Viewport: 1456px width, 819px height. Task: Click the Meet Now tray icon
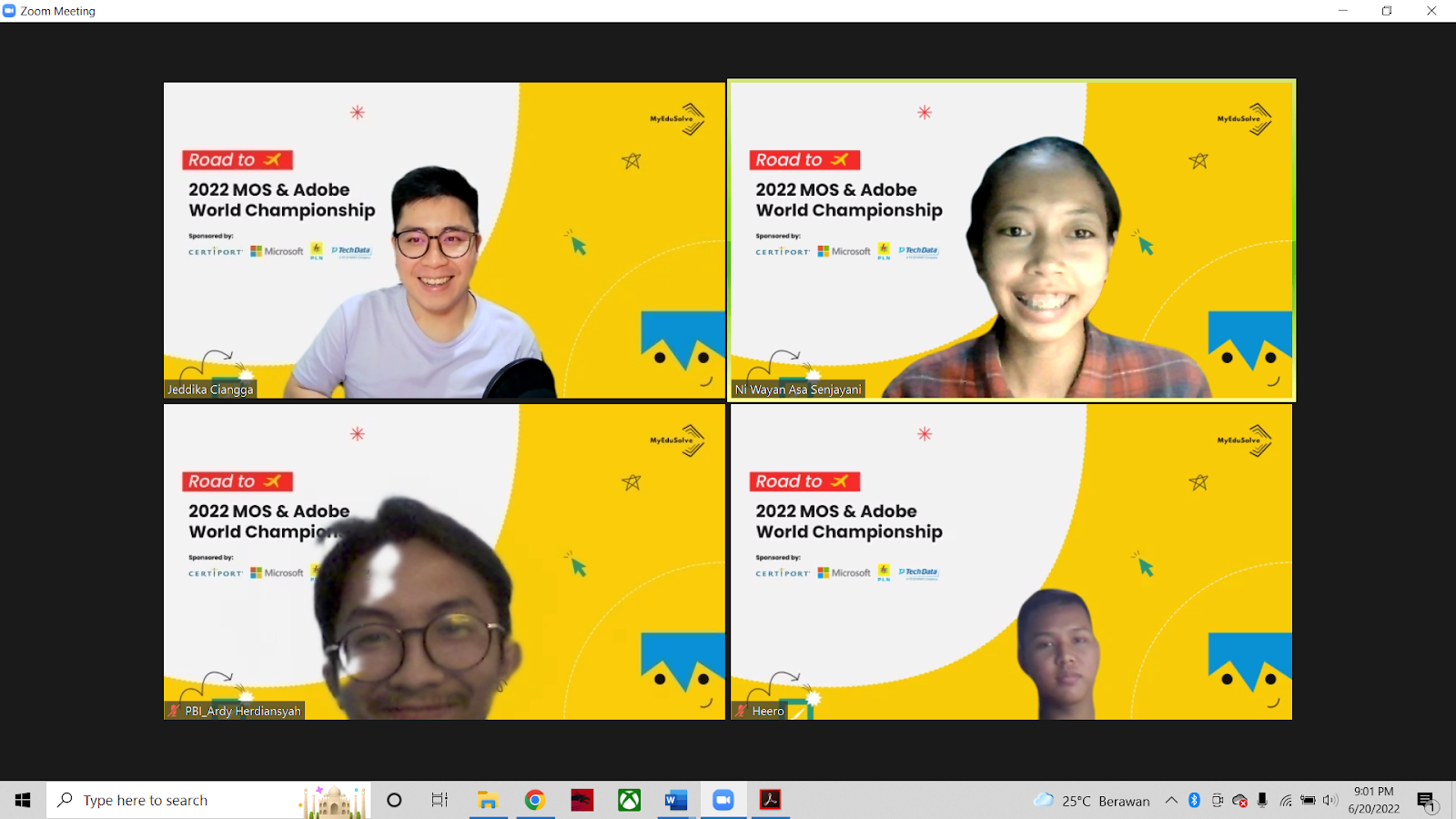(x=1217, y=801)
